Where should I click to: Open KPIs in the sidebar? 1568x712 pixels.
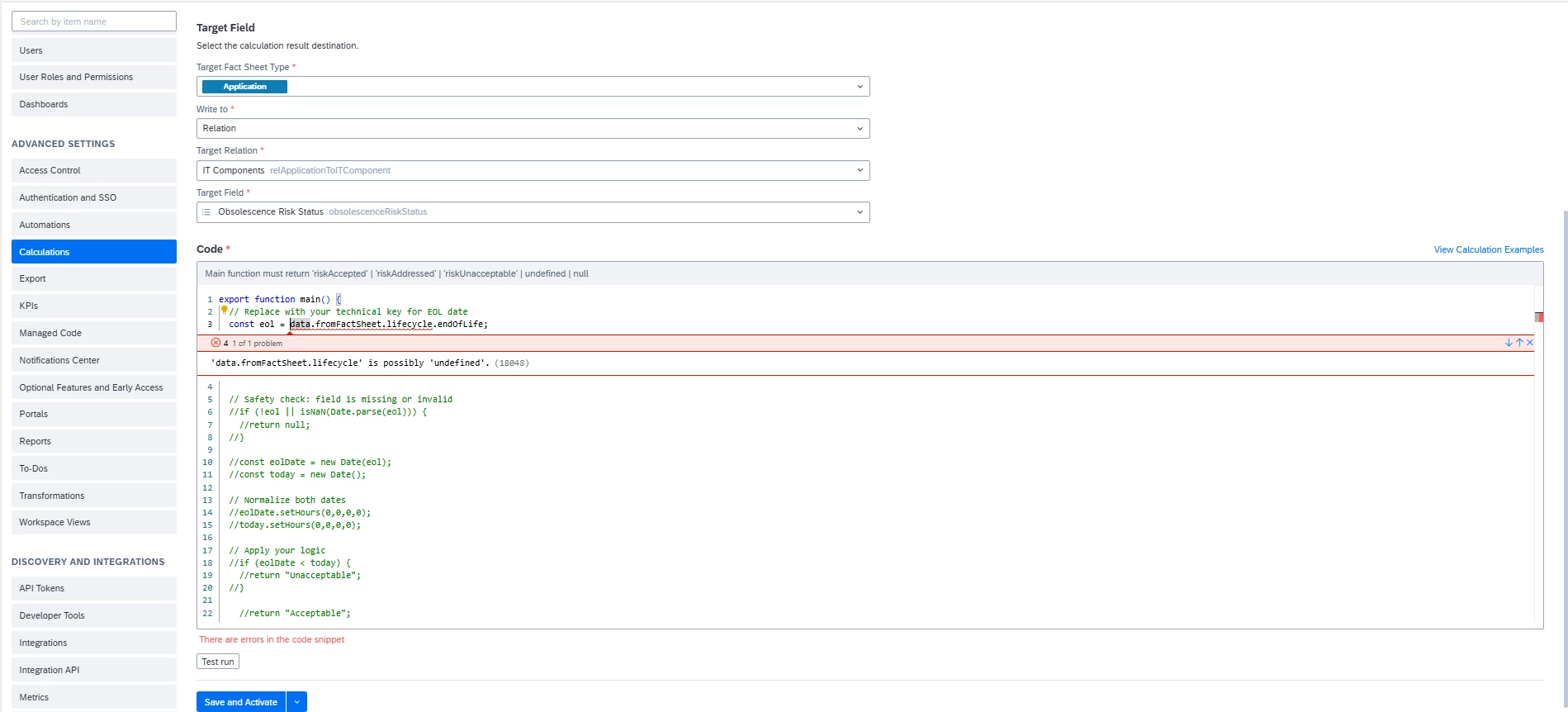94,306
